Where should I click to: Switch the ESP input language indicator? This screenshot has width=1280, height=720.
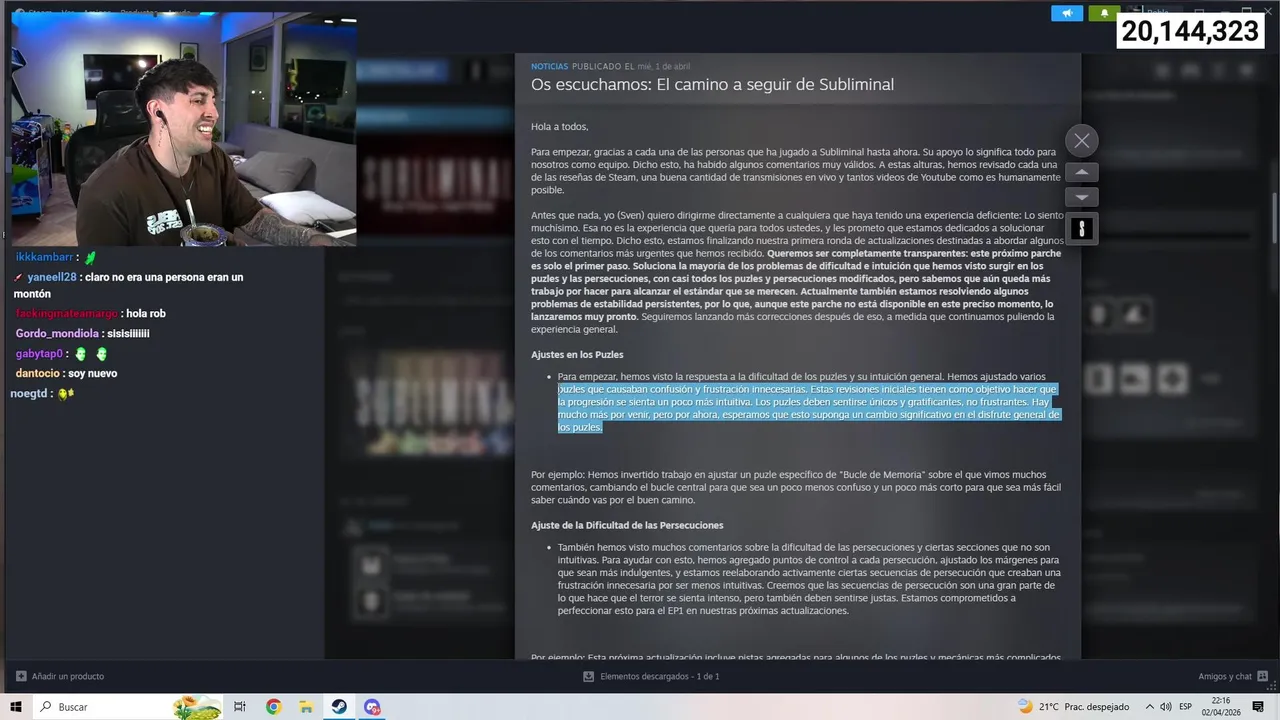click(x=1186, y=707)
